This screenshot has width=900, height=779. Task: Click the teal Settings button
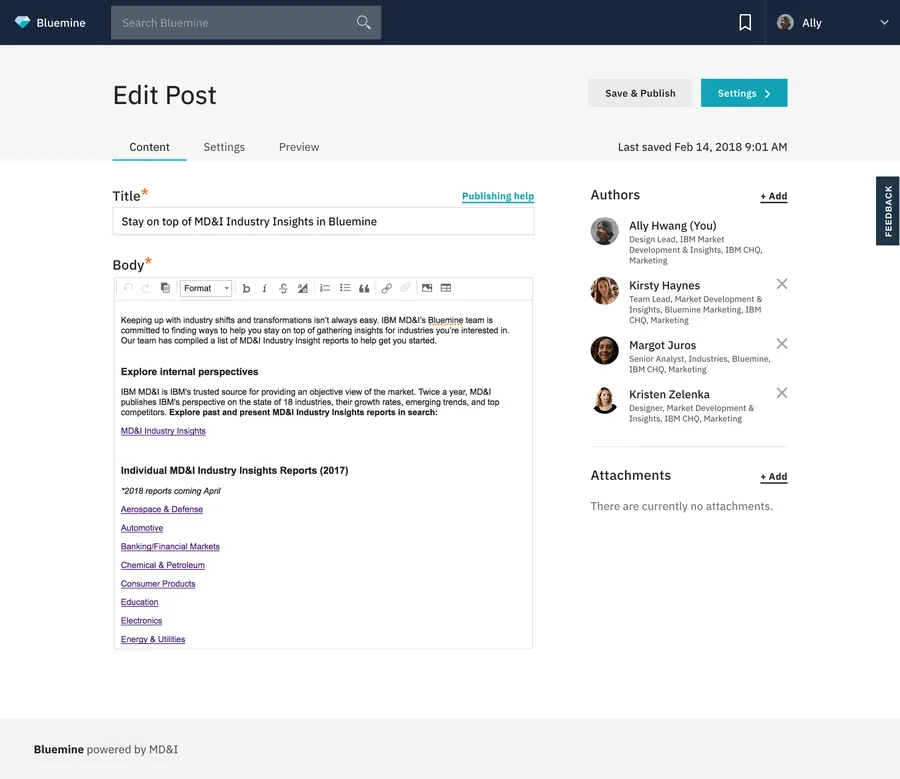744,93
